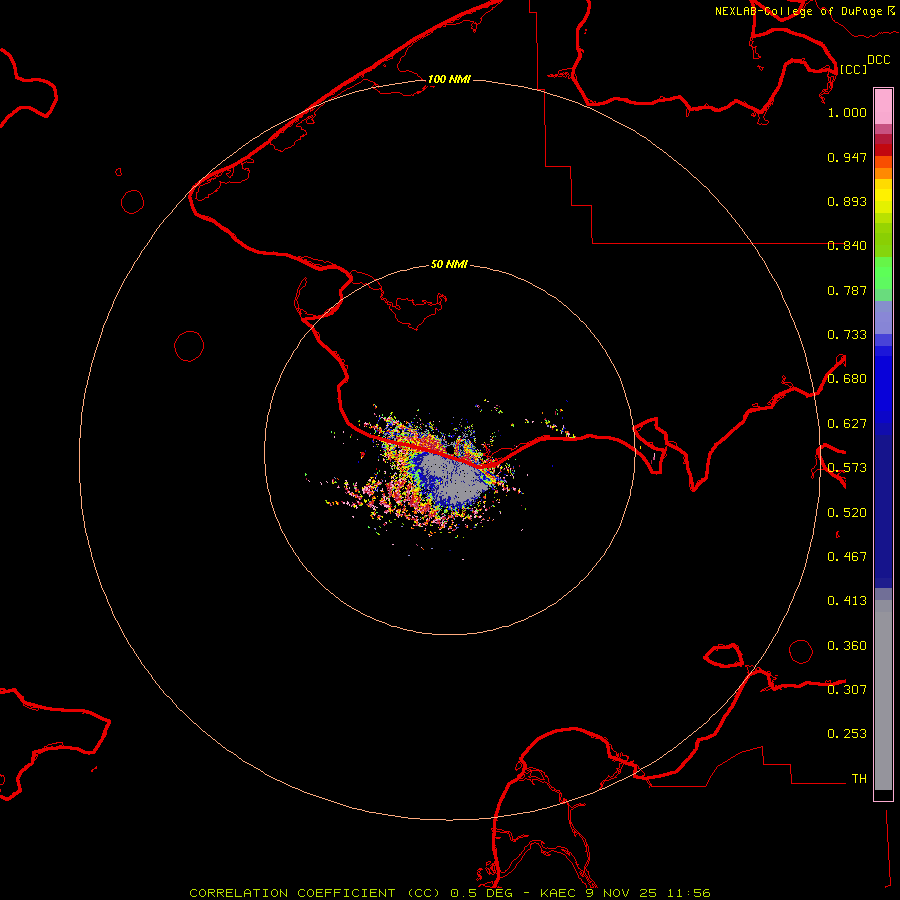Click the 0.627 scale value
The image size is (900, 900).
(847, 424)
